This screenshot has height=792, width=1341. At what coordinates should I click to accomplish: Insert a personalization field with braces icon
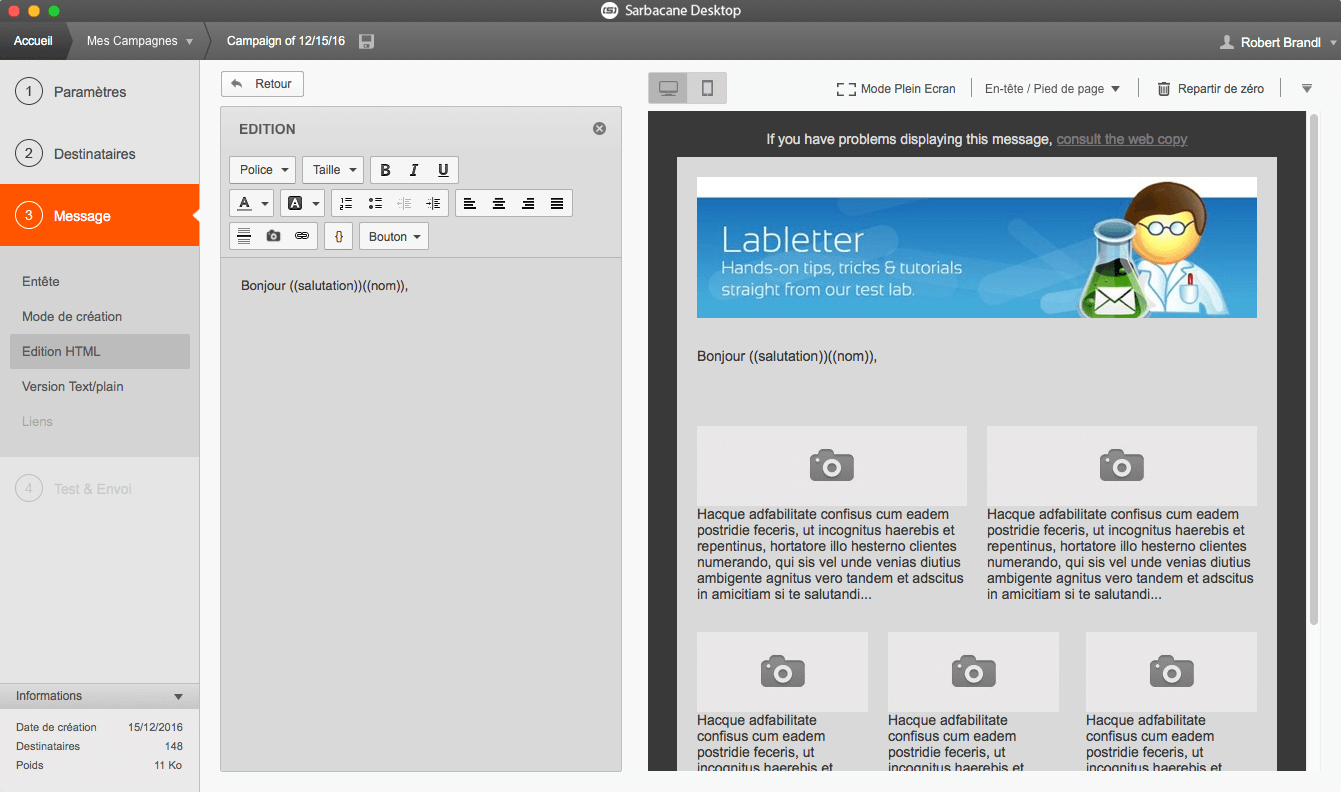click(339, 236)
